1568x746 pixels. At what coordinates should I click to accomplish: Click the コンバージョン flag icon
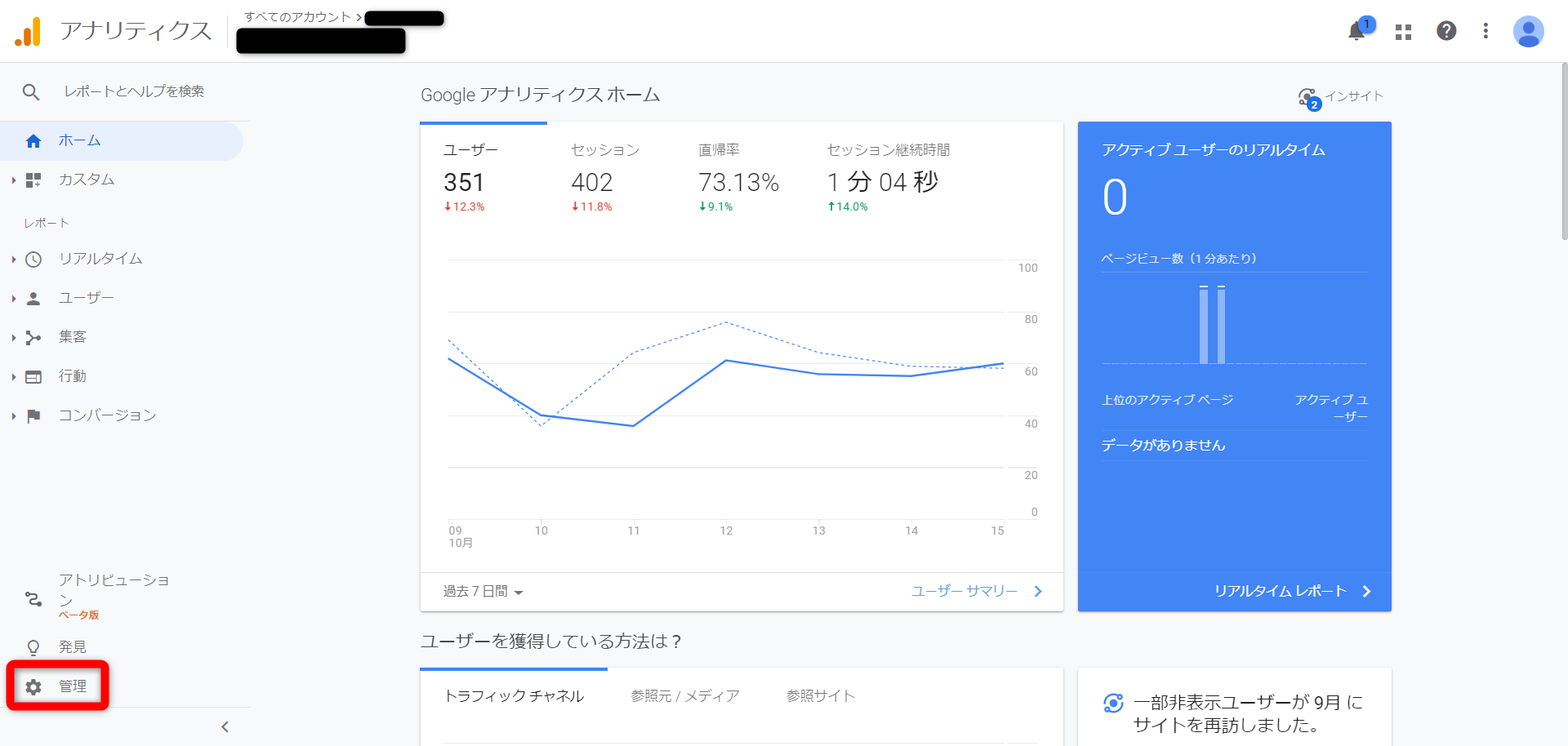click(33, 416)
